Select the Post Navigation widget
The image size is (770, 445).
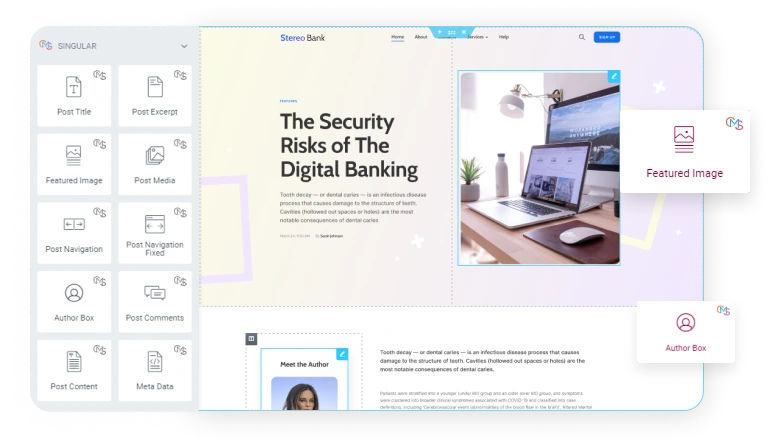[x=74, y=233]
